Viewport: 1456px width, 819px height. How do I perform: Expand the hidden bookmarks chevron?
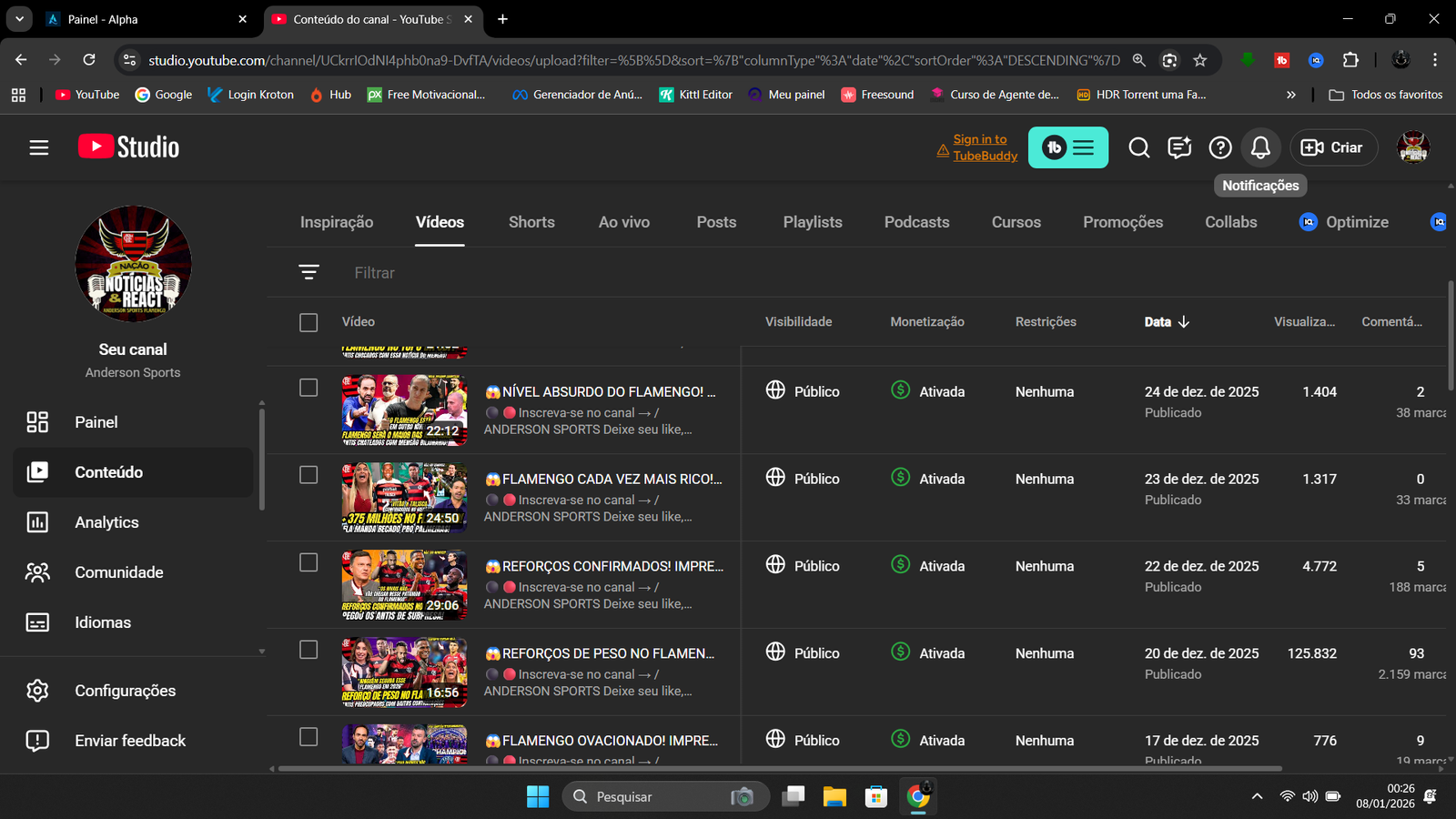[x=1290, y=95]
